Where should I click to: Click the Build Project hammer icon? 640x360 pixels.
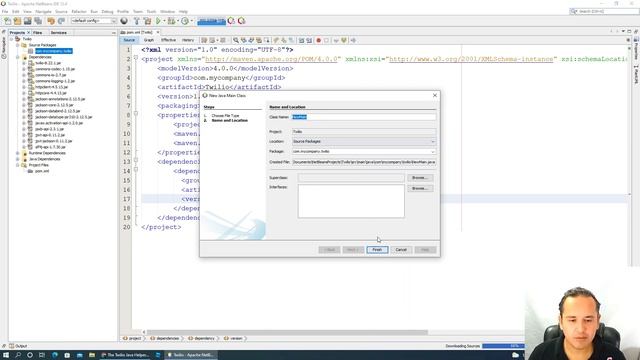pyautogui.click(x=137, y=21)
